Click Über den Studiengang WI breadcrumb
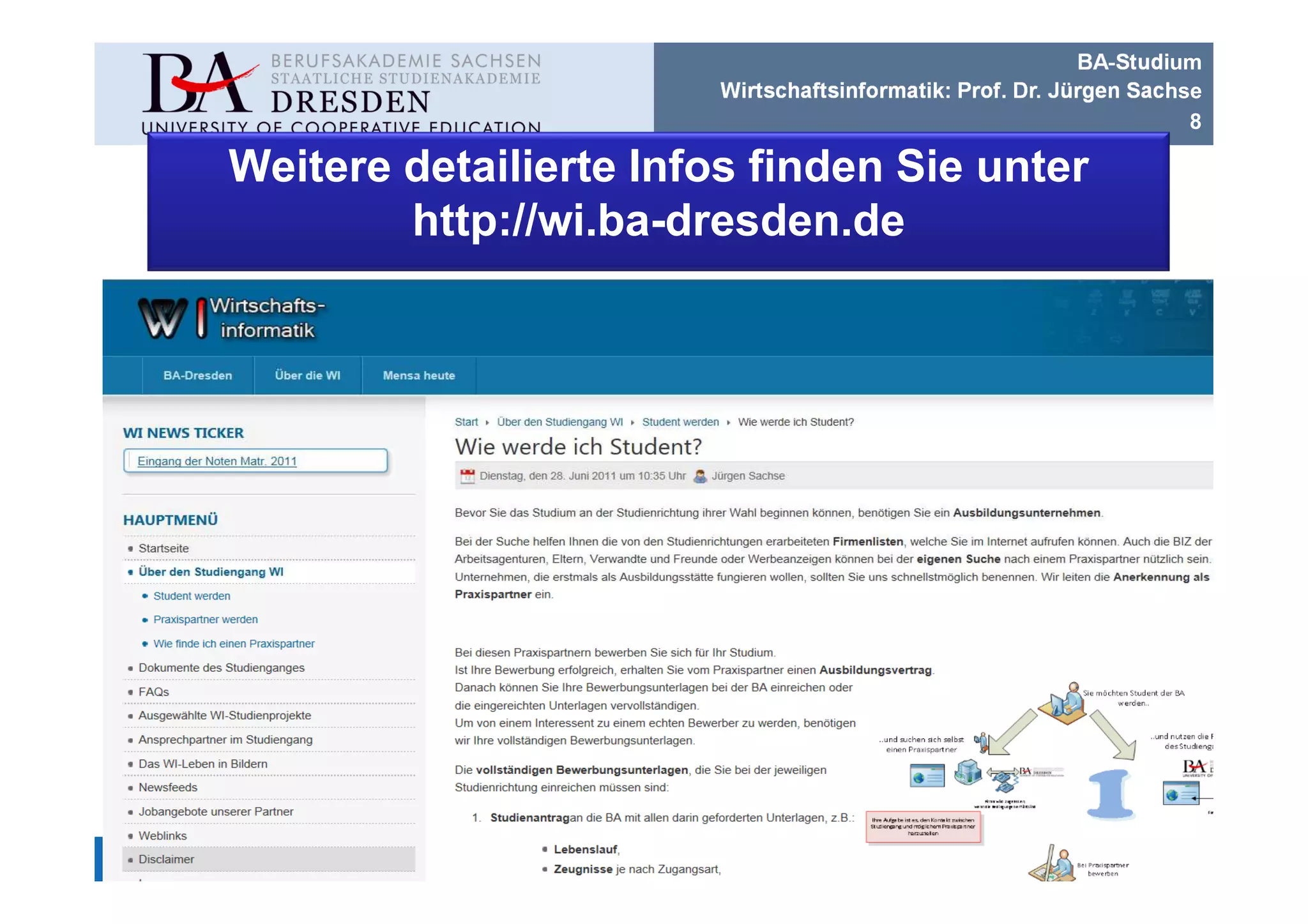The image size is (1308, 924). coord(560,422)
